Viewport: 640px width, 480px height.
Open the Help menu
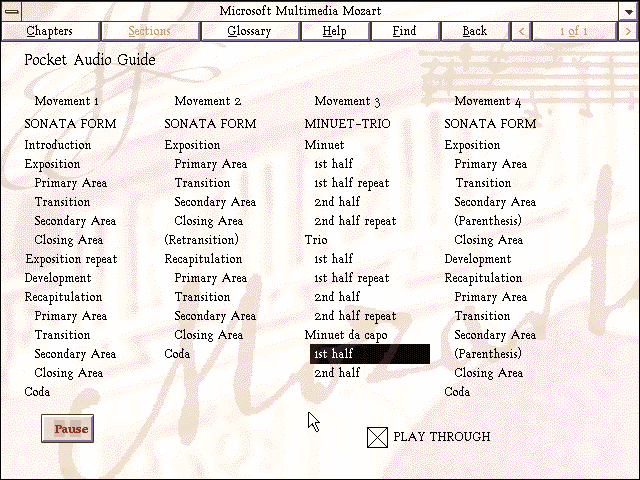click(335, 31)
